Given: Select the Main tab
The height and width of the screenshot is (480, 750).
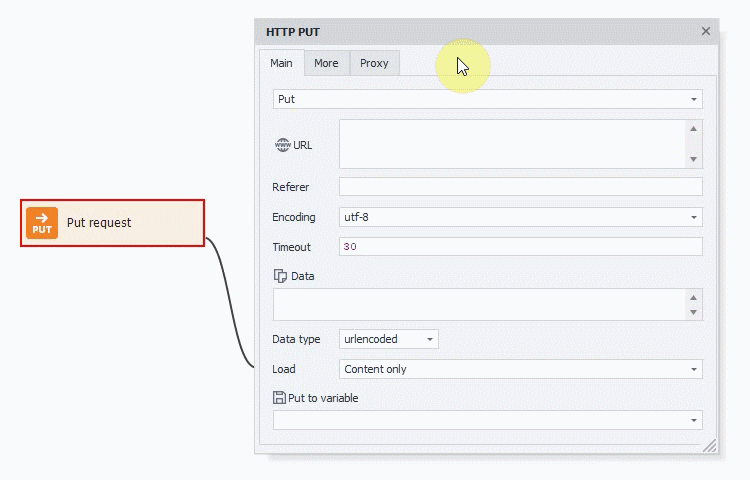Looking at the screenshot, I should tap(281, 63).
